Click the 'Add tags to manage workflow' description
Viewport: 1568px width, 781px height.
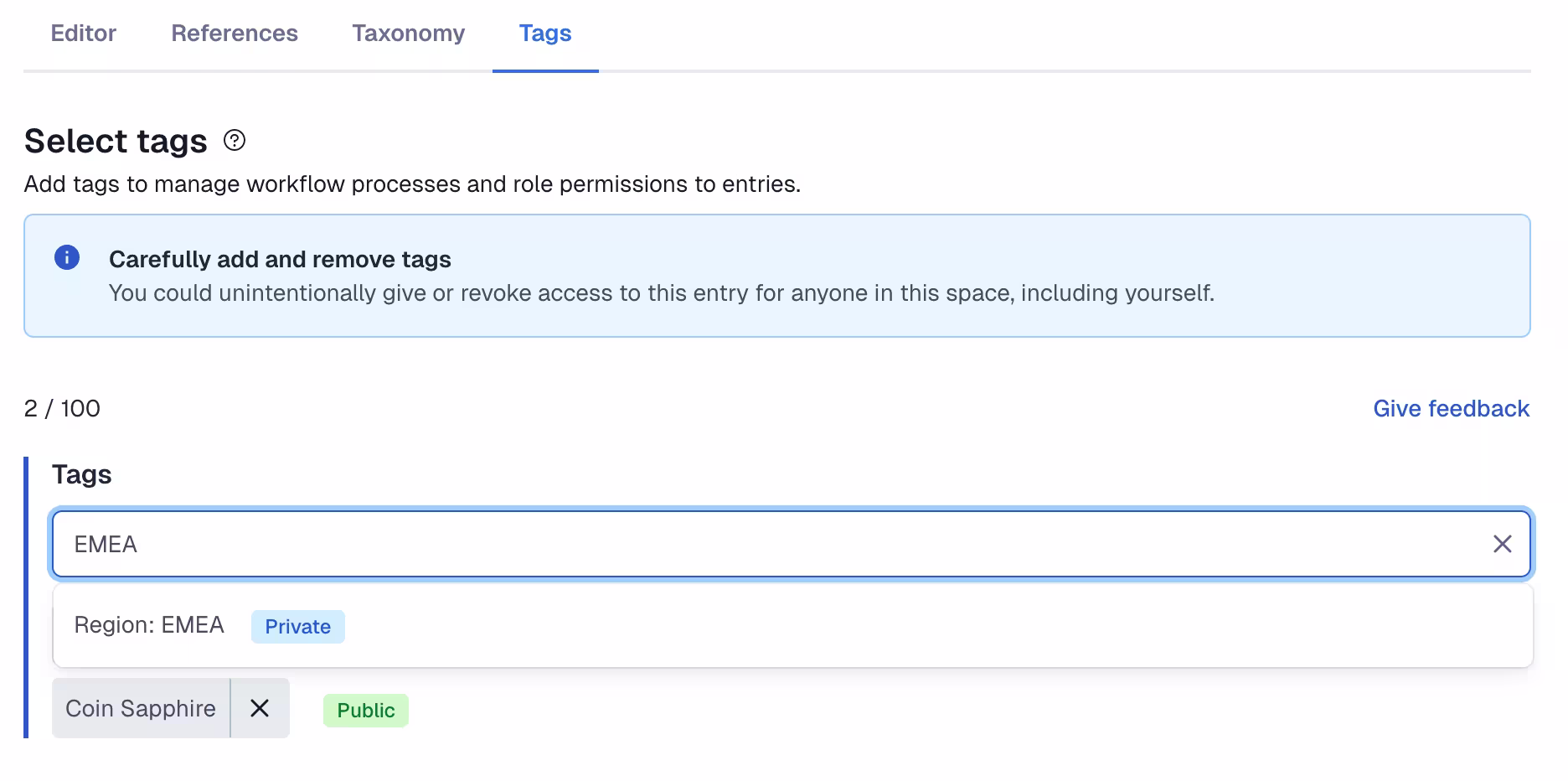[412, 184]
